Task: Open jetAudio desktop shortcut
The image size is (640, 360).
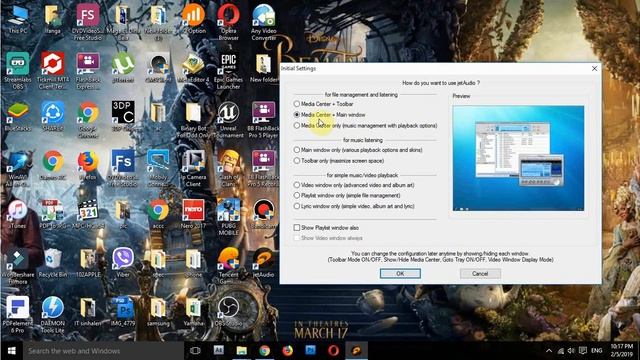Action: point(264,262)
